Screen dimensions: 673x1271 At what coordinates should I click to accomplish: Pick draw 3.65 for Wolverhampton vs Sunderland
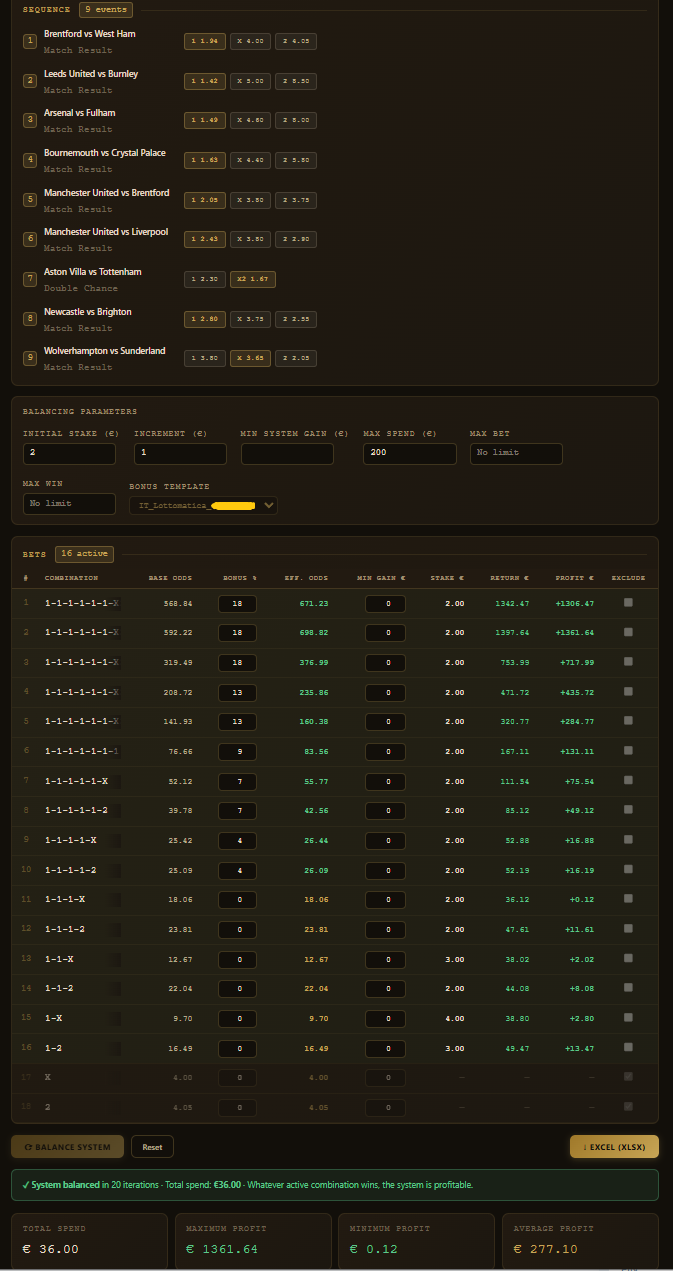(x=250, y=358)
